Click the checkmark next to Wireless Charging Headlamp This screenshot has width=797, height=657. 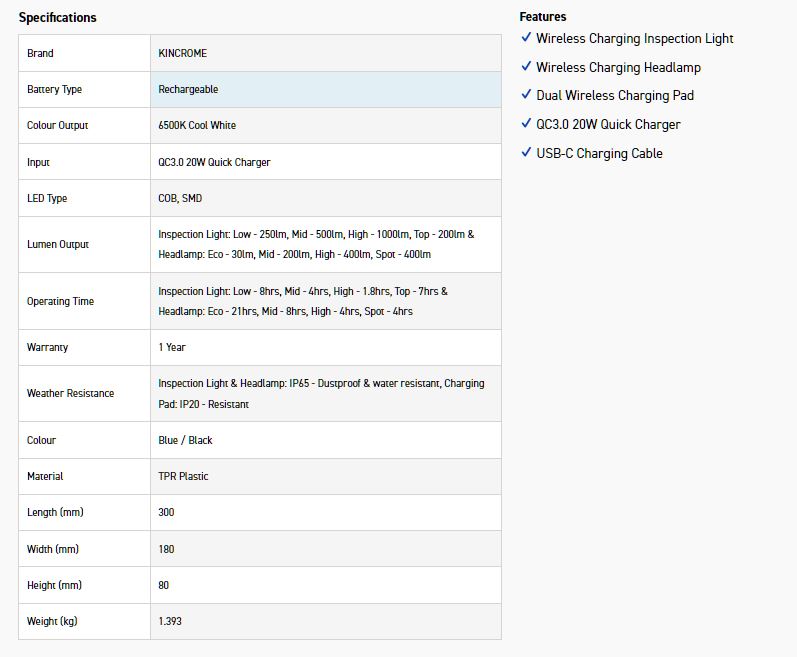[x=526, y=67]
